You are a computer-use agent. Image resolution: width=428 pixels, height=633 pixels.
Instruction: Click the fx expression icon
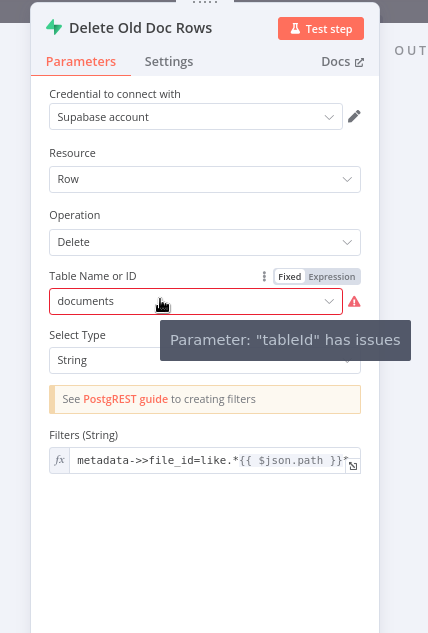click(x=60, y=460)
